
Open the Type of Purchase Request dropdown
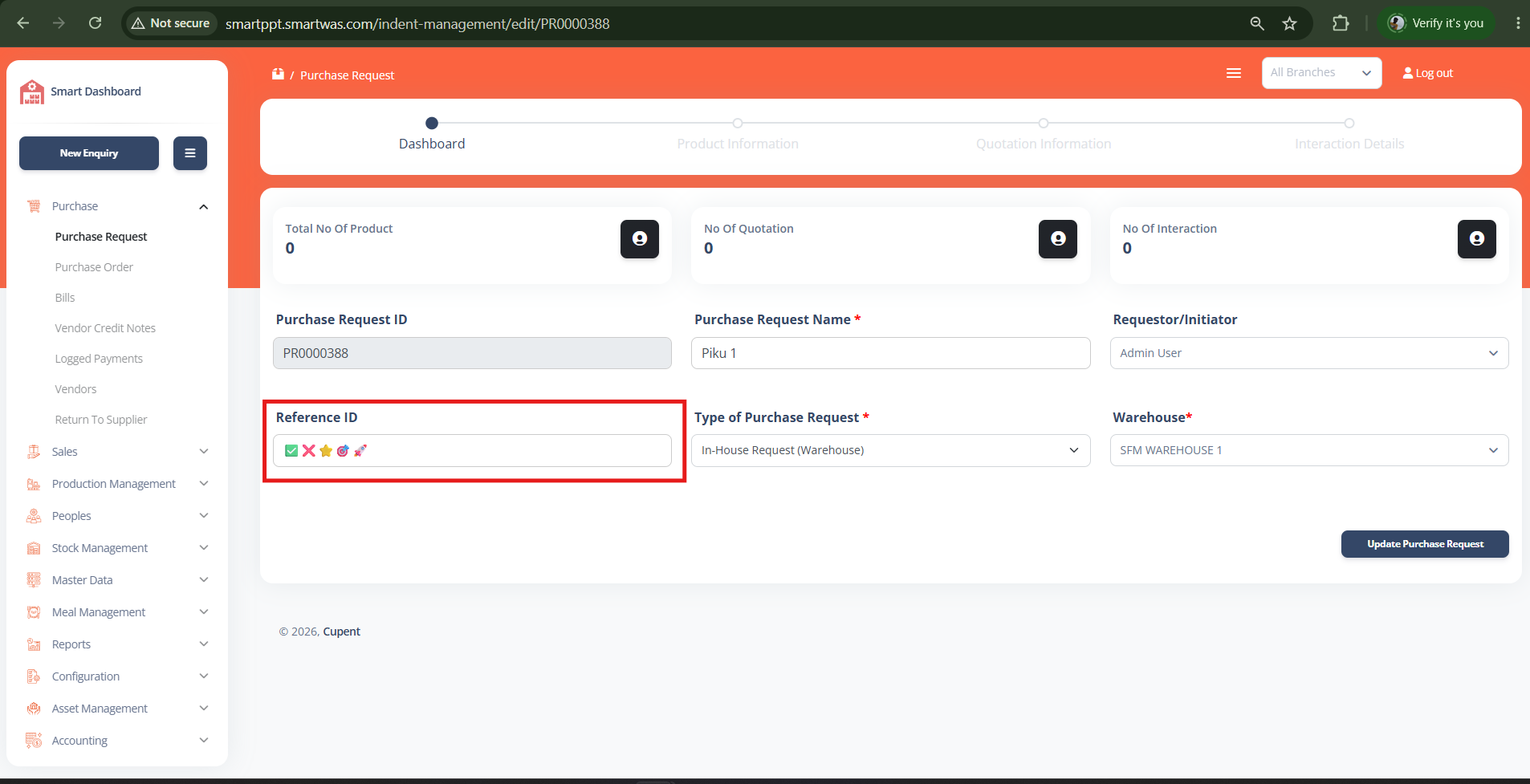click(x=890, y=450)
